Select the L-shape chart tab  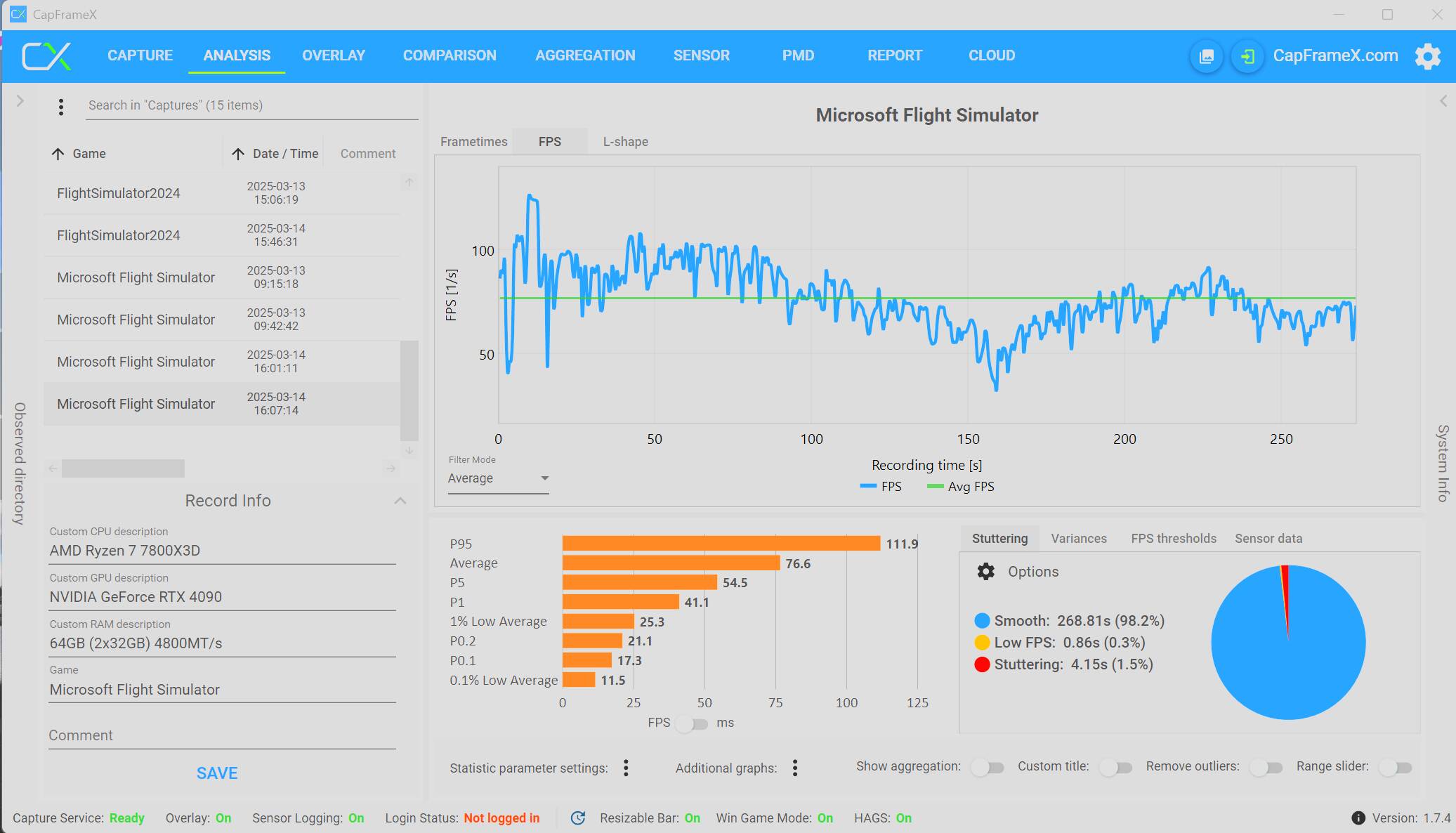tap(625, 142)
